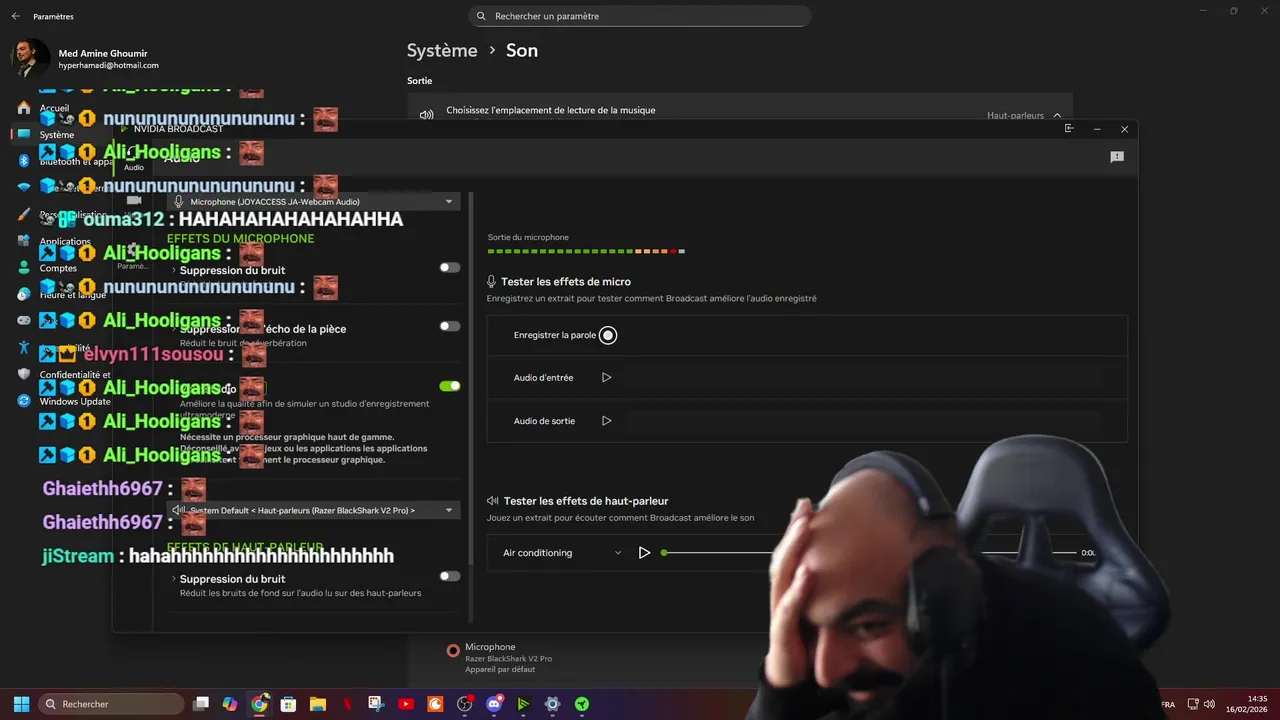Switch to Discord in the taskbar
This screenshot has width=1280, height=720.
pyautogui.click(x=494, y=704)
